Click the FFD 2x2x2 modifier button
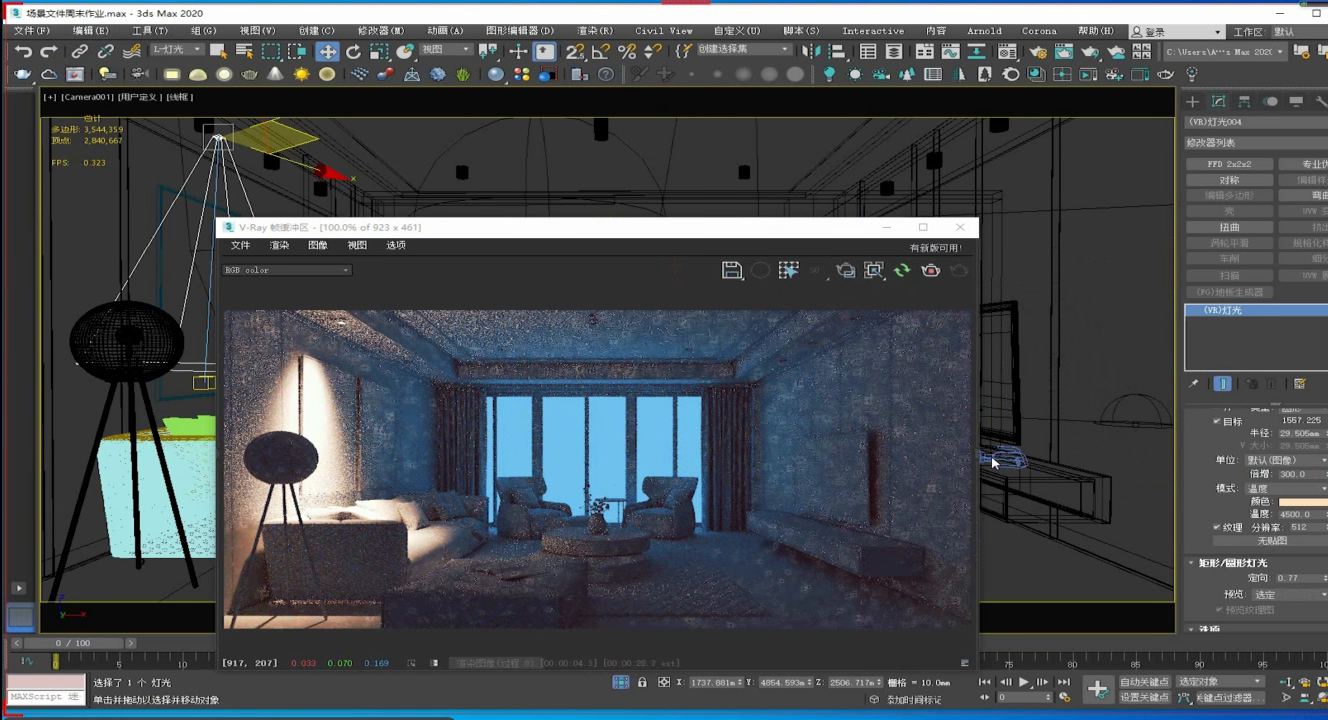Viewport: 1328px width, 720px height. [x=1229, y=164]
